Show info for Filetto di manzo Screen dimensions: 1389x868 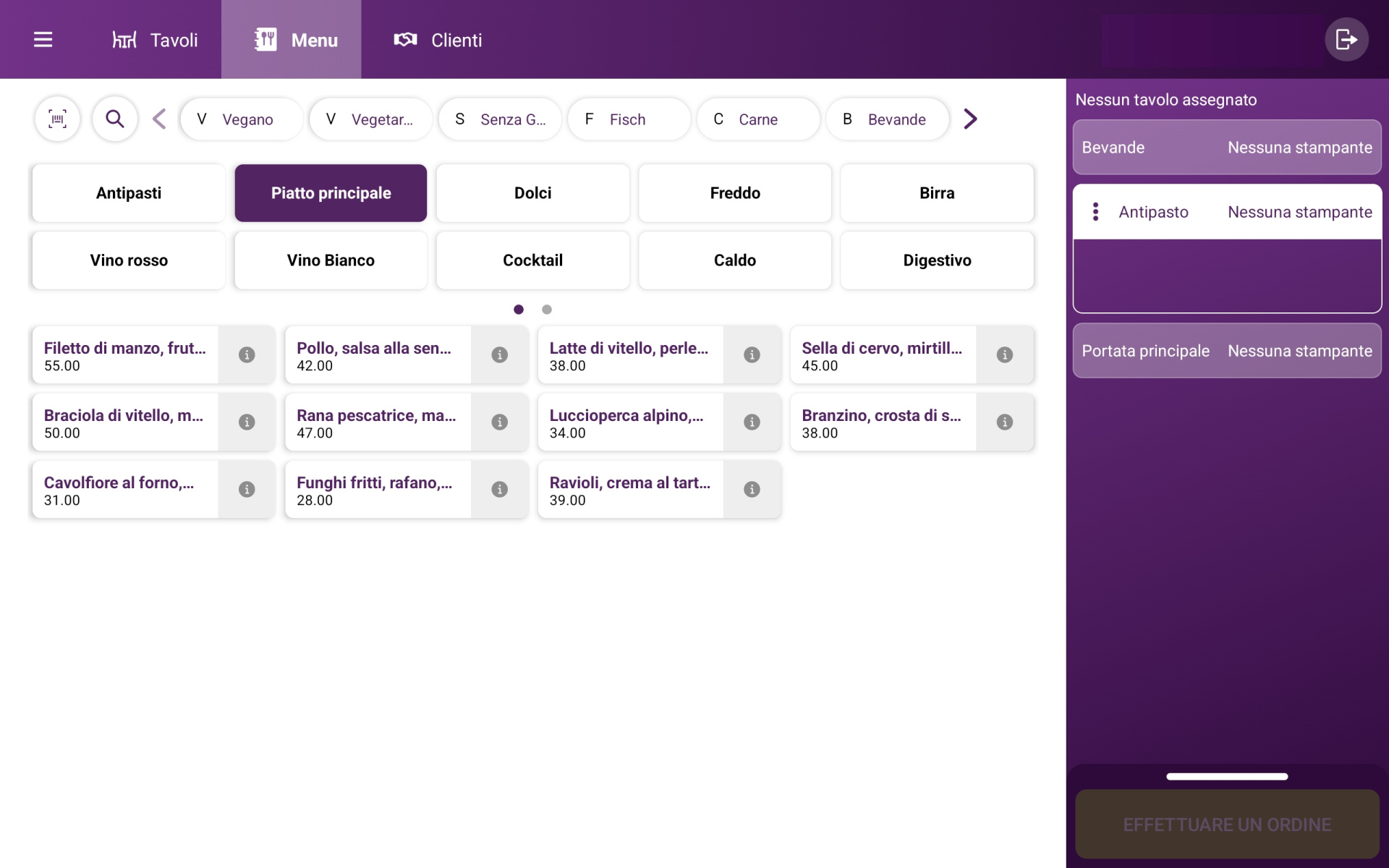[247, 354]
